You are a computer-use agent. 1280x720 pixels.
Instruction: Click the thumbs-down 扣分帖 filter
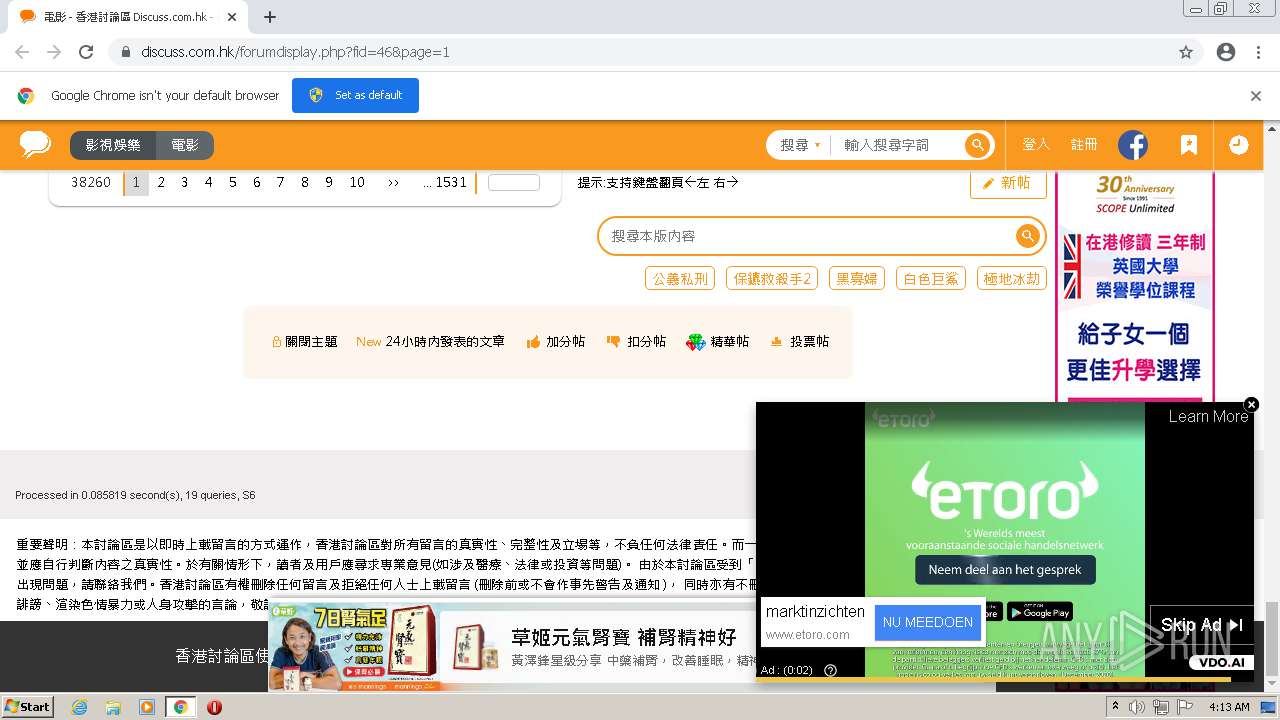click(x=636, y=342)
